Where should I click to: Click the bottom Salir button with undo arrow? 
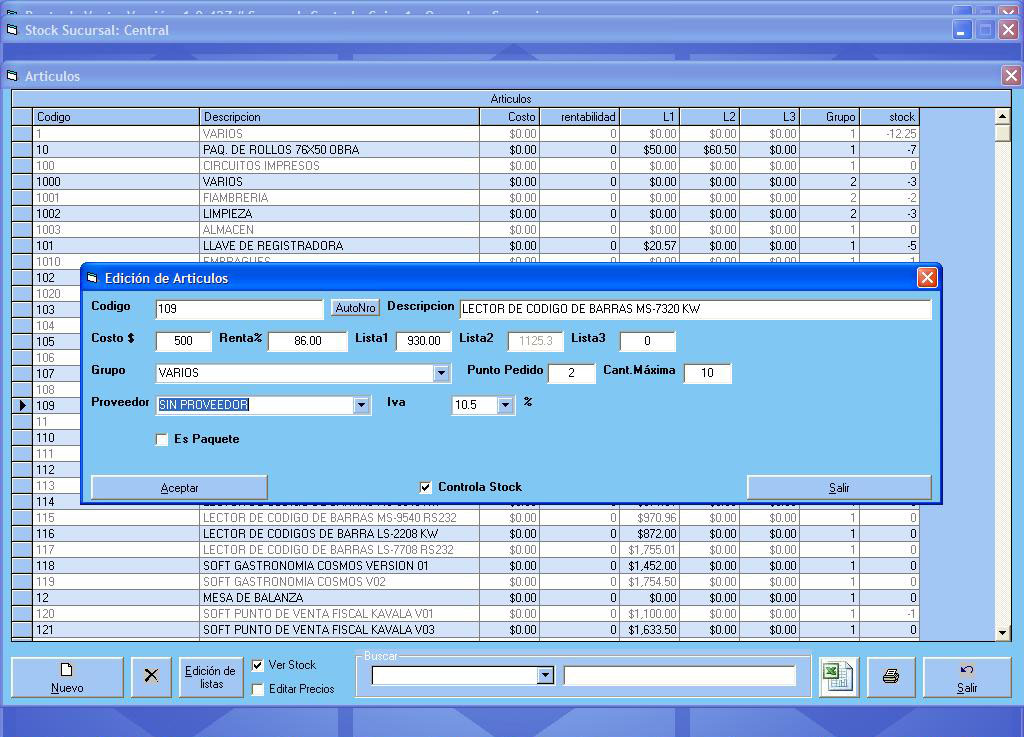coord(967,677)
